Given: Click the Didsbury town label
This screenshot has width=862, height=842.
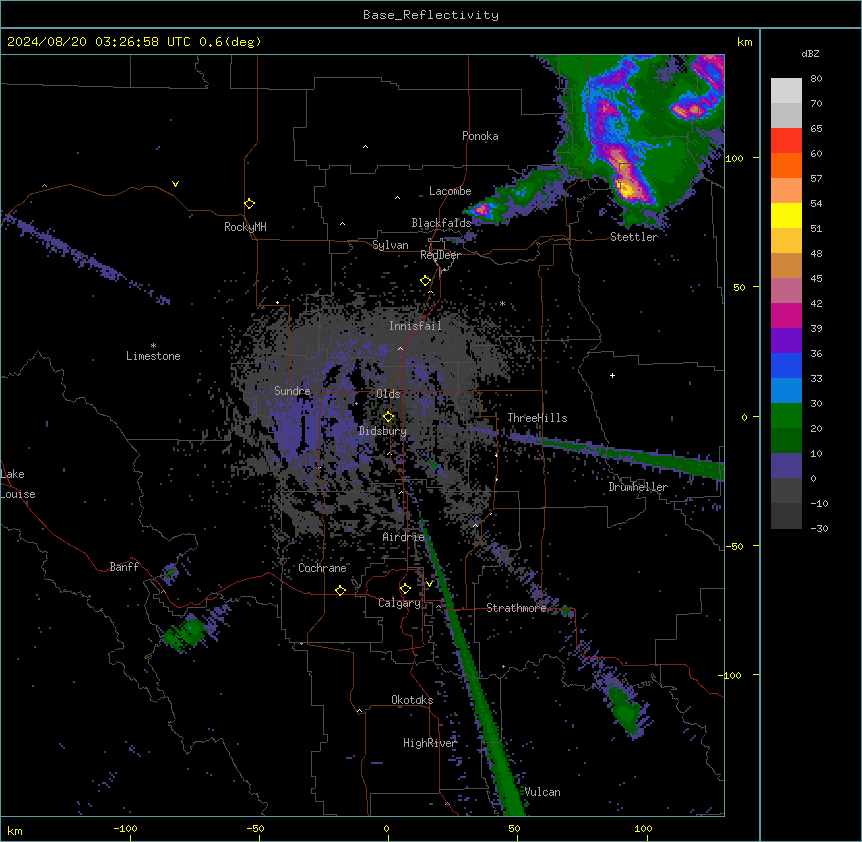Looking at the screenshot, I should coord(383,431).
